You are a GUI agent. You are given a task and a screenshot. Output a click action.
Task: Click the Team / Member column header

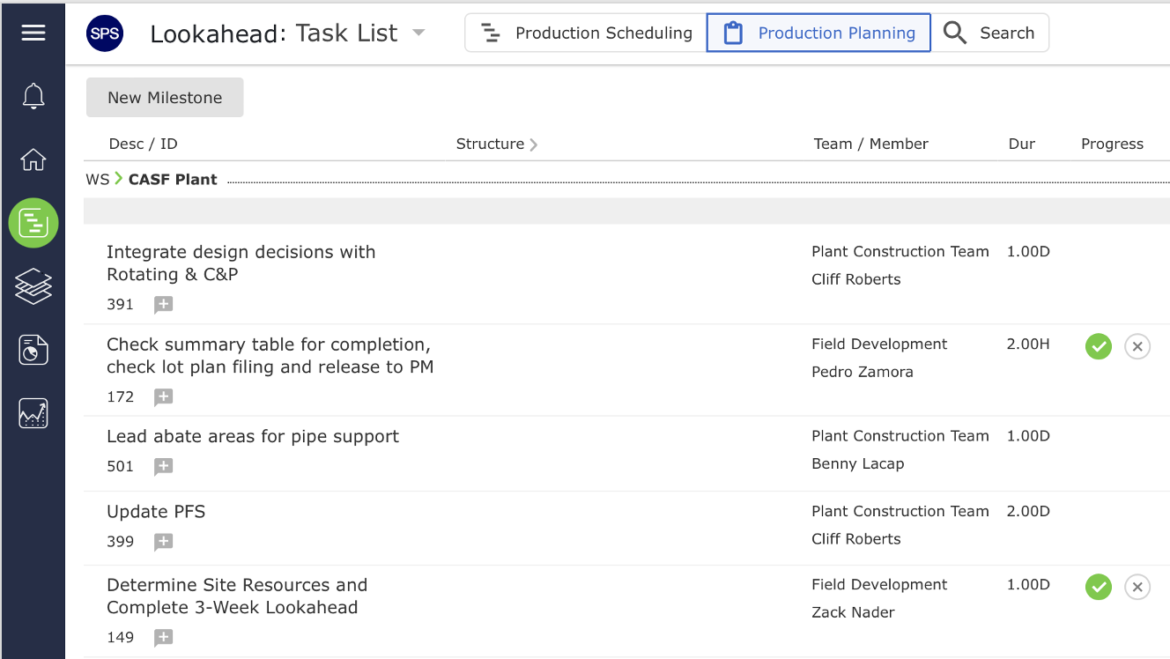[x=871, y=143]
